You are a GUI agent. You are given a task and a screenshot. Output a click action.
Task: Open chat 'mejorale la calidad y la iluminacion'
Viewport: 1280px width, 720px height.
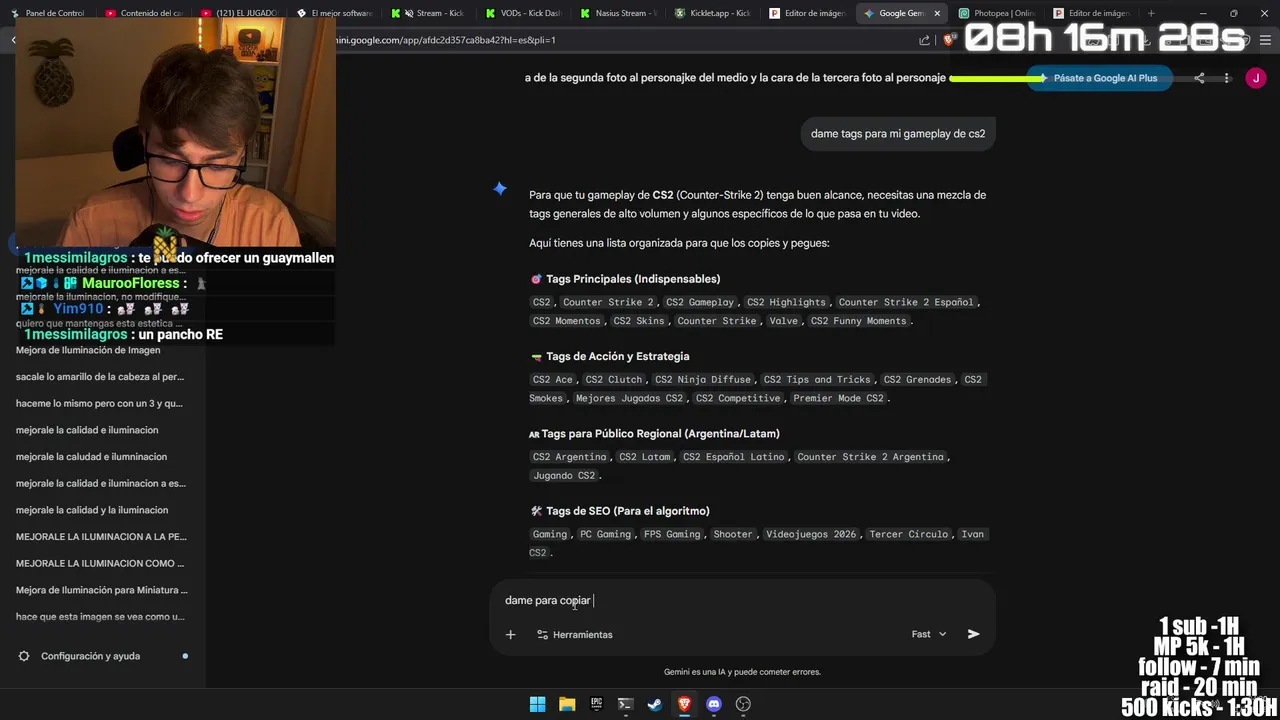click(x=92, y=510)
